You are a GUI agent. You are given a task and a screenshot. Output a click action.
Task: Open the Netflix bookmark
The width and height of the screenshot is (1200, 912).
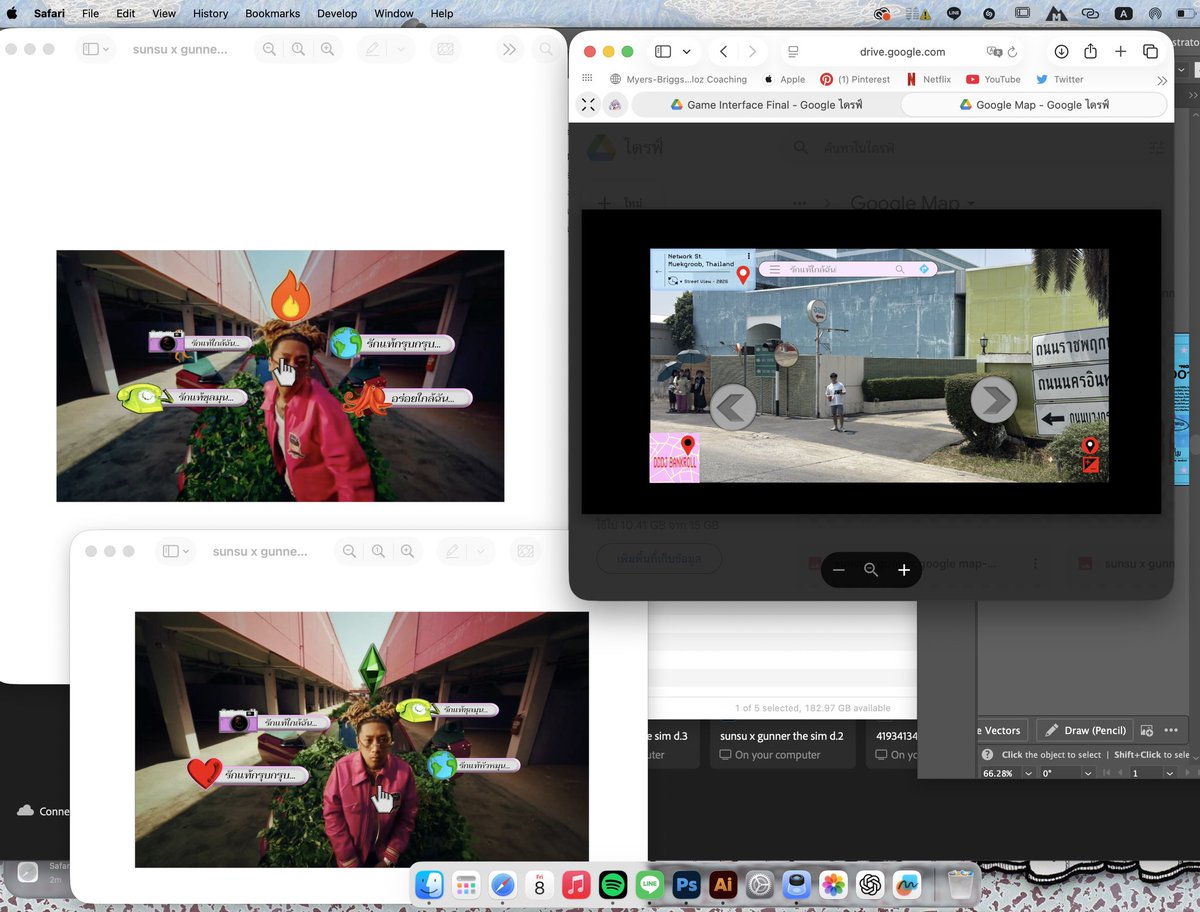(929, 79)
